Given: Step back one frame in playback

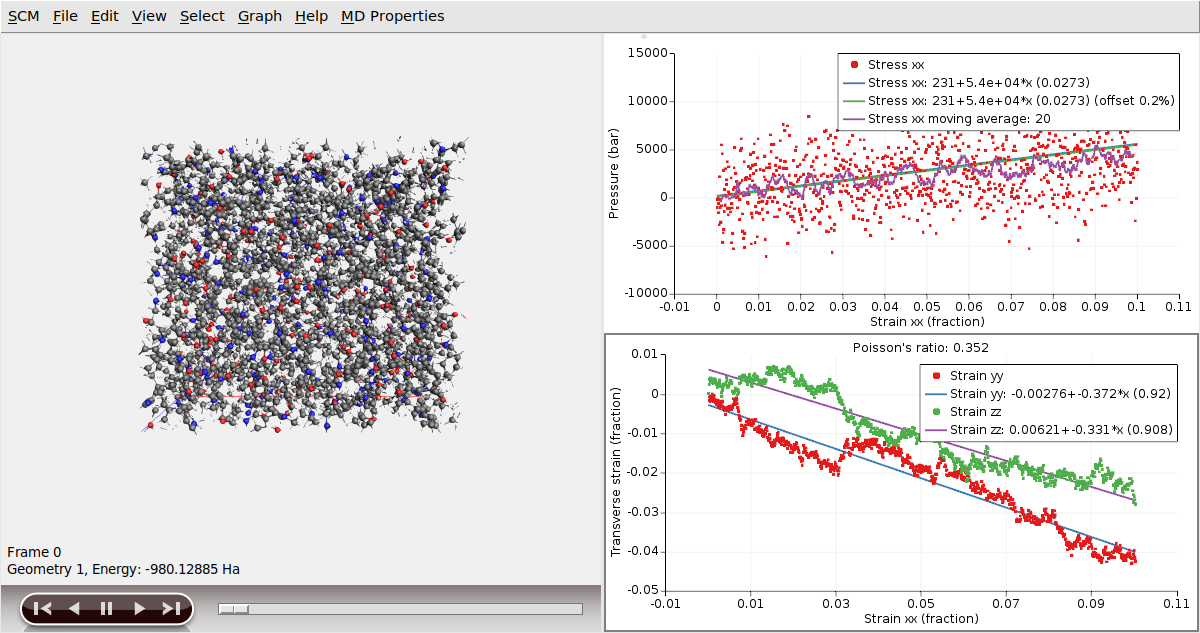Looking at the screenshot, I should point(72,608).
